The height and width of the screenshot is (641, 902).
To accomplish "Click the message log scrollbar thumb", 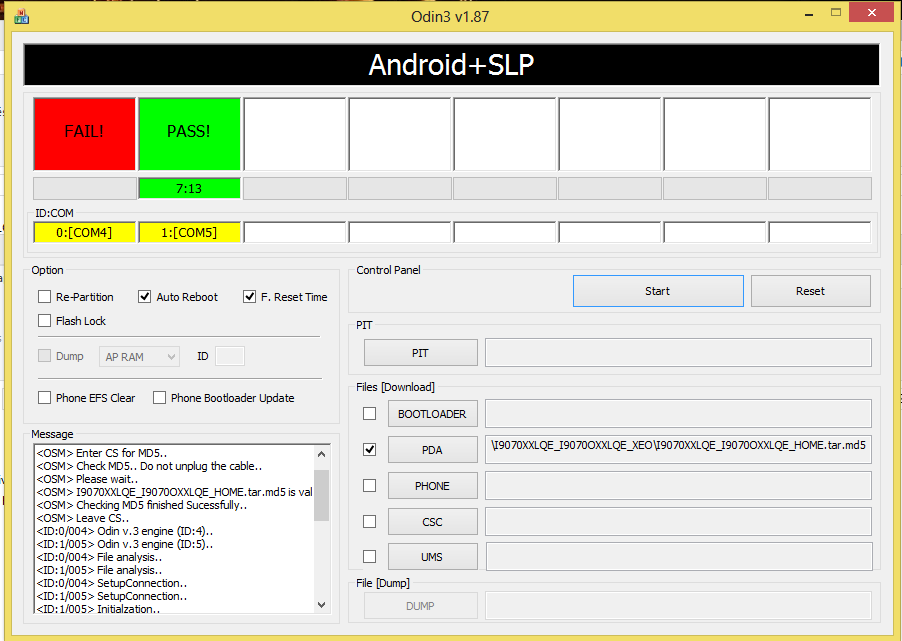I will point(322,495).
